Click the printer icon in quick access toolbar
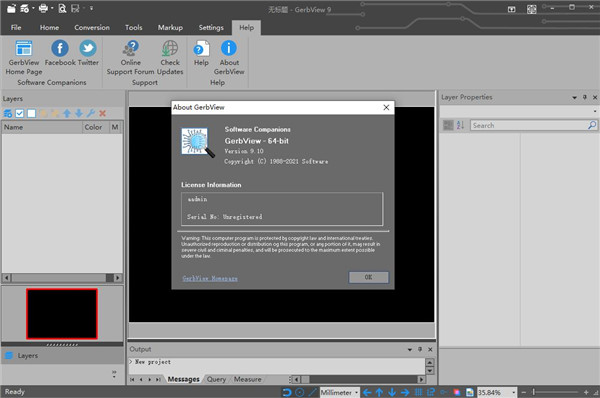 pyautogui.click(x=44, y=8)
